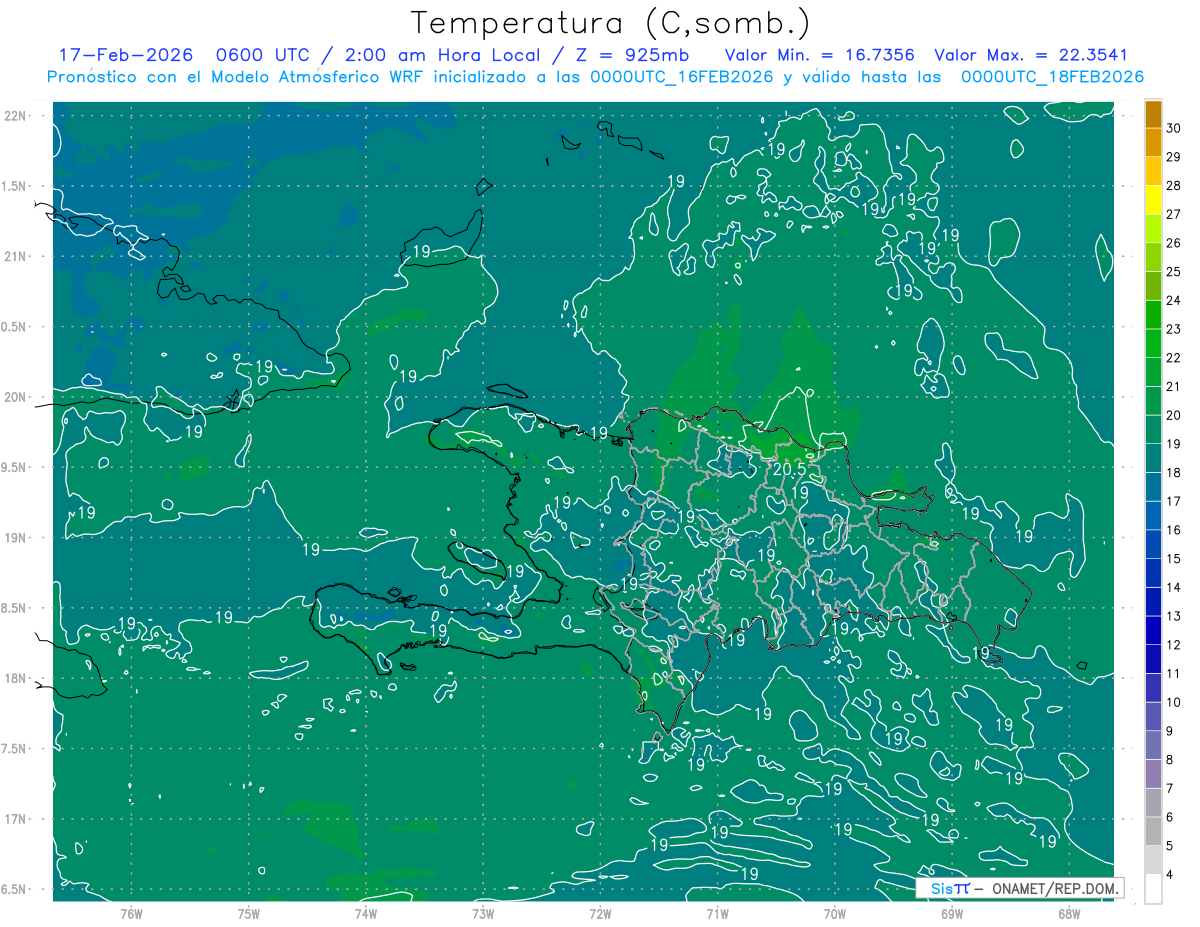Click the "13" label on the color scale
Screen dimensions: 1200x927
[x=1174, y=616]
